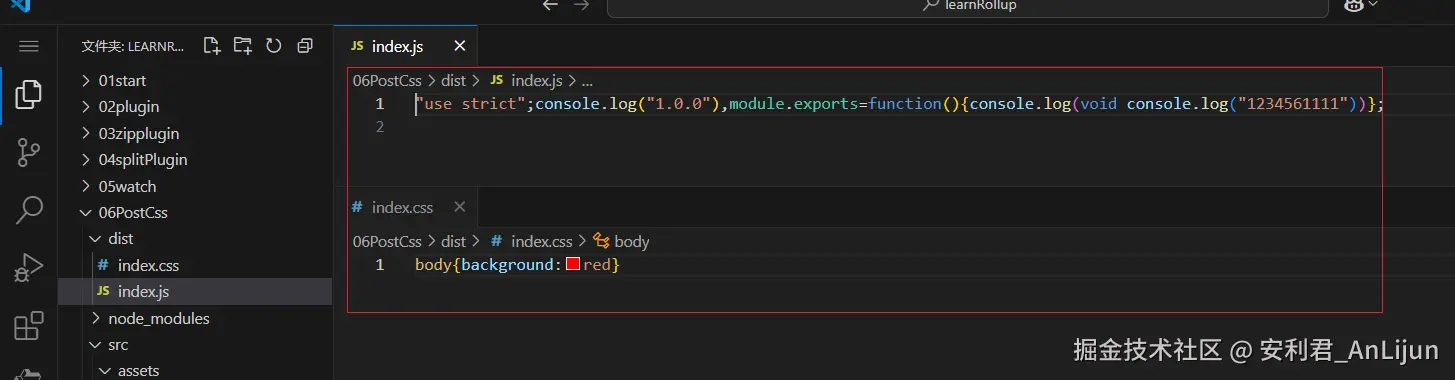Viewport: 1455px width, 380px height.
Task: Collapse the src folder in the tree
Action: click(118, 345)
